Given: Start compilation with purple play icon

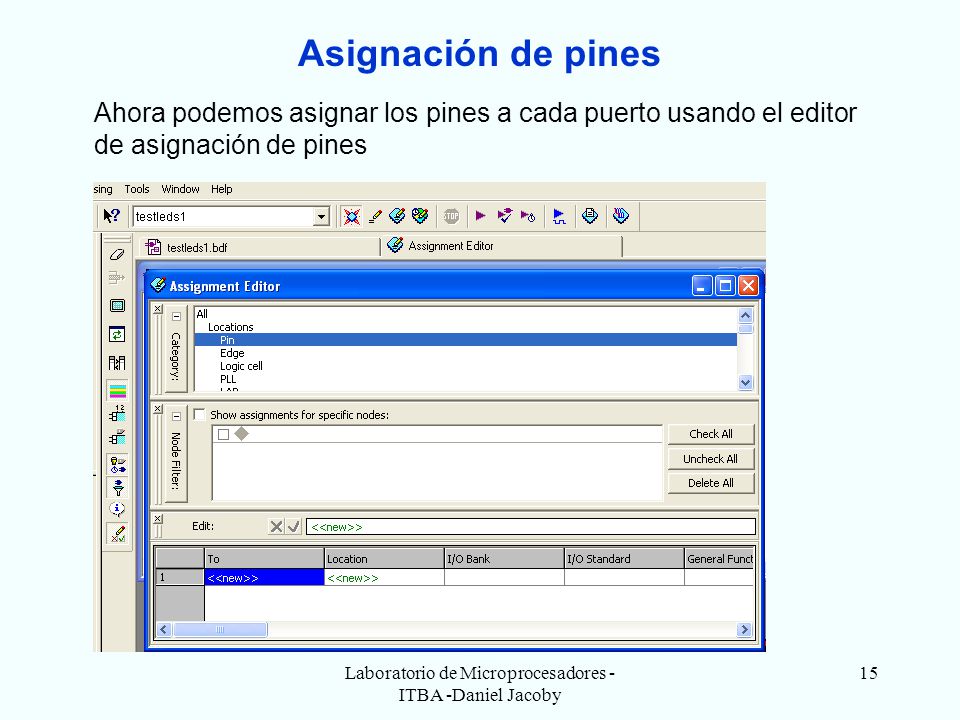Looking at the screenshot, I should coord(481,216).
